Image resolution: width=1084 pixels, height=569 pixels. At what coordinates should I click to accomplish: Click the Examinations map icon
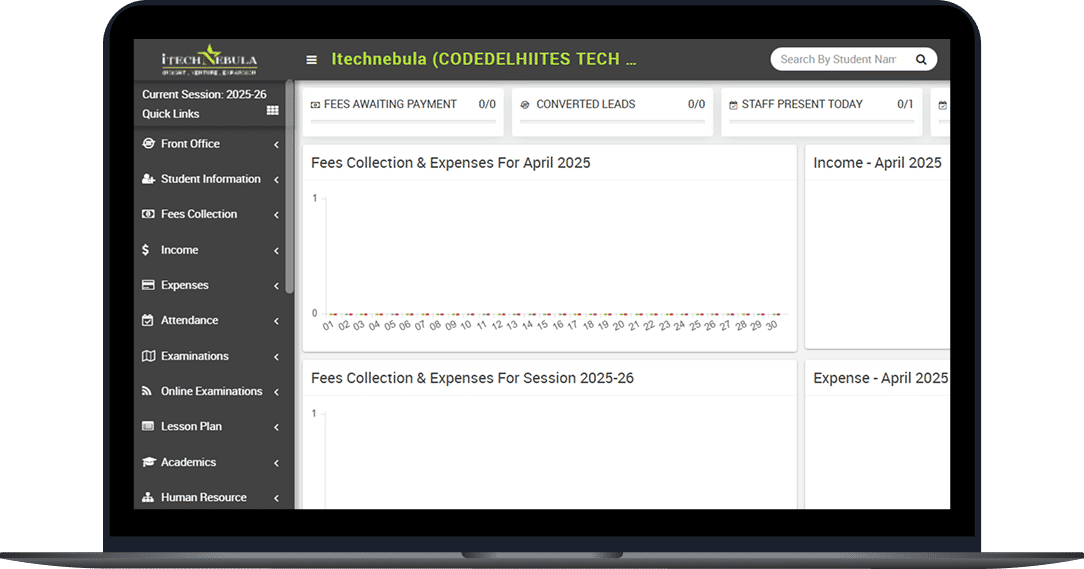tap(148, 355)
